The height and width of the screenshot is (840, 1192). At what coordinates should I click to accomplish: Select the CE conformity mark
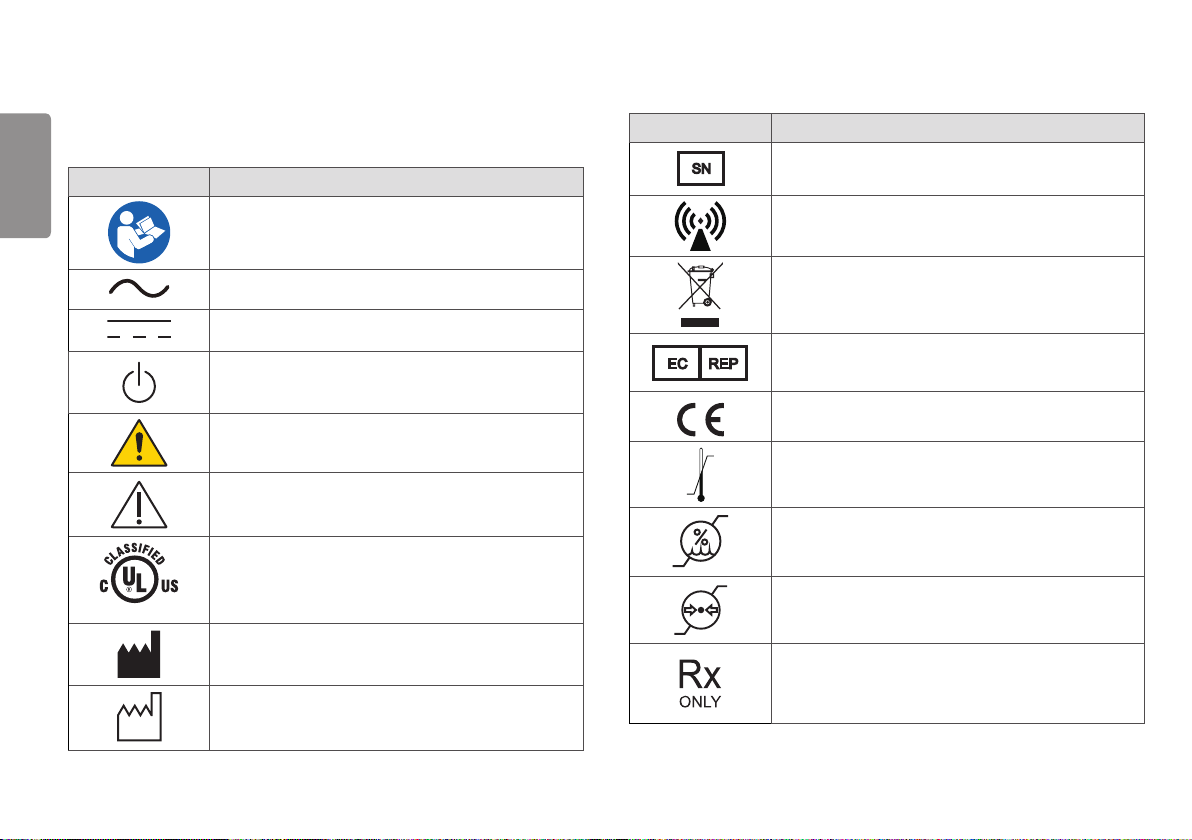pyautogui.click(x=700, y=420)
